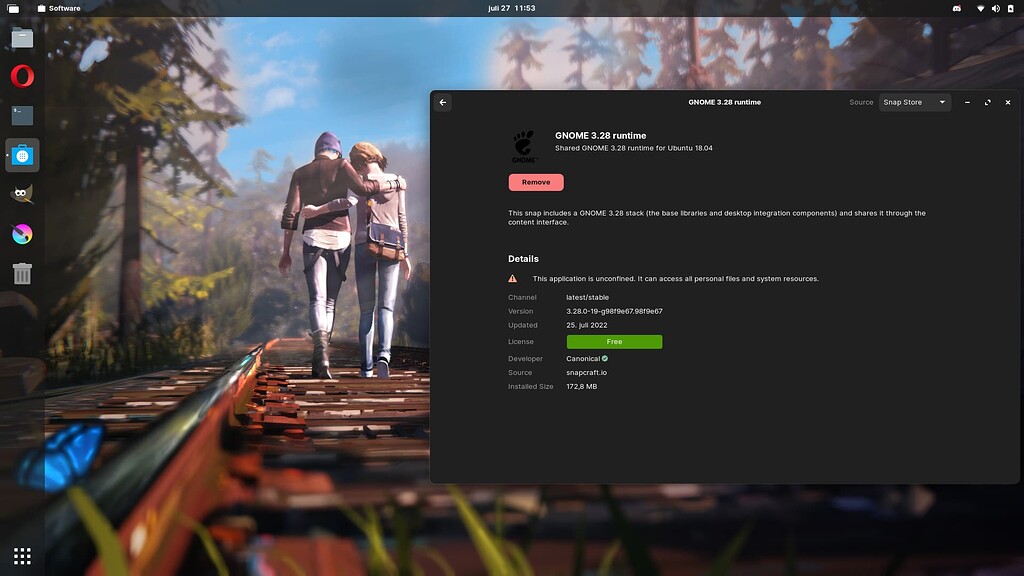Launch Opera browser from the dock
This screenshot has width=1024, height=576.
pyautogui.click(x=22, y=76)
